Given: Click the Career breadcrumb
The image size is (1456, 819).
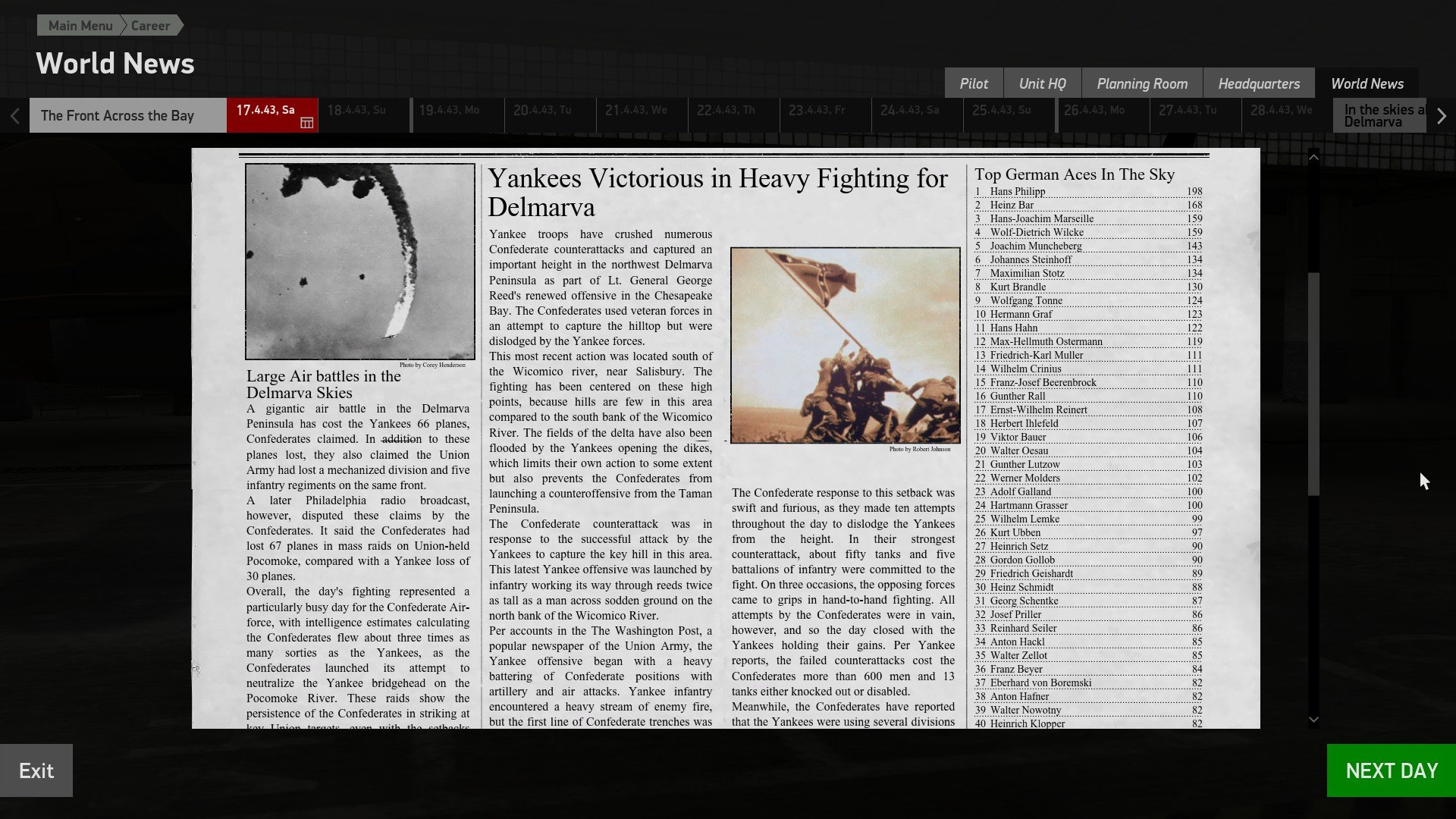Looking at the screenshot, I should click(150, 26).
